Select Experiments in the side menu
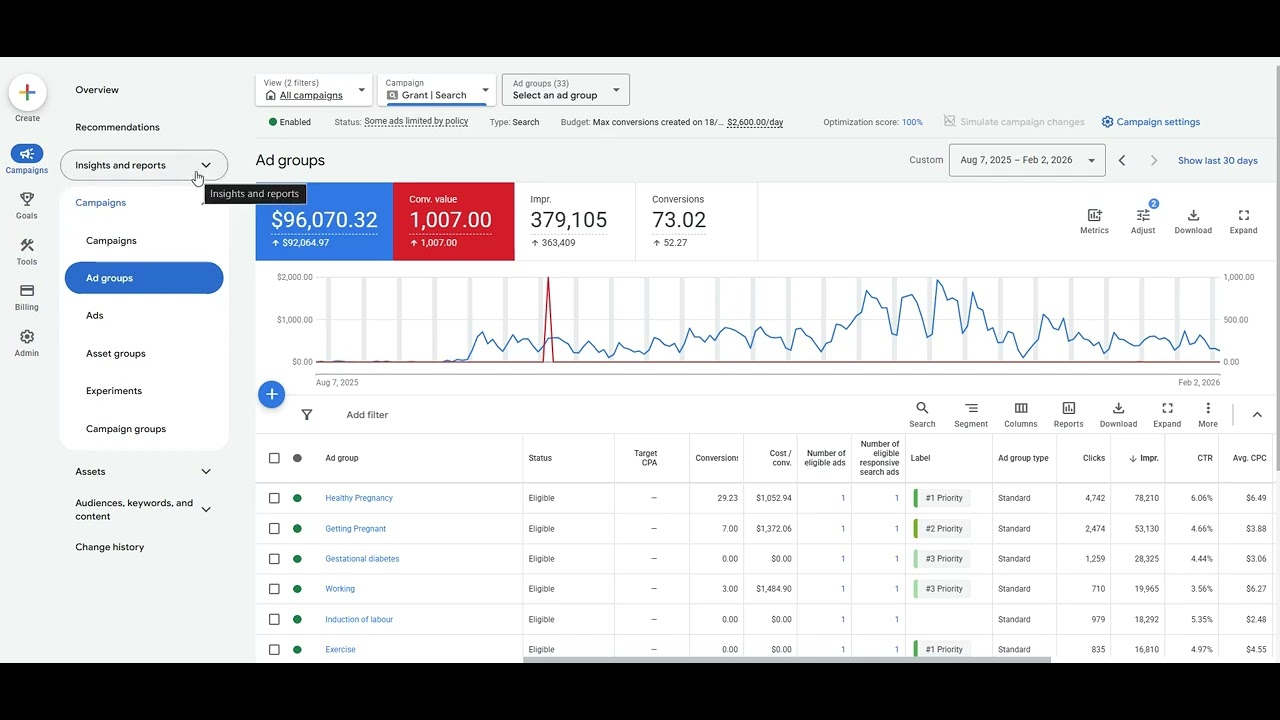The image size is (1280, 720). pyautogui.click(x=114, y=391)
